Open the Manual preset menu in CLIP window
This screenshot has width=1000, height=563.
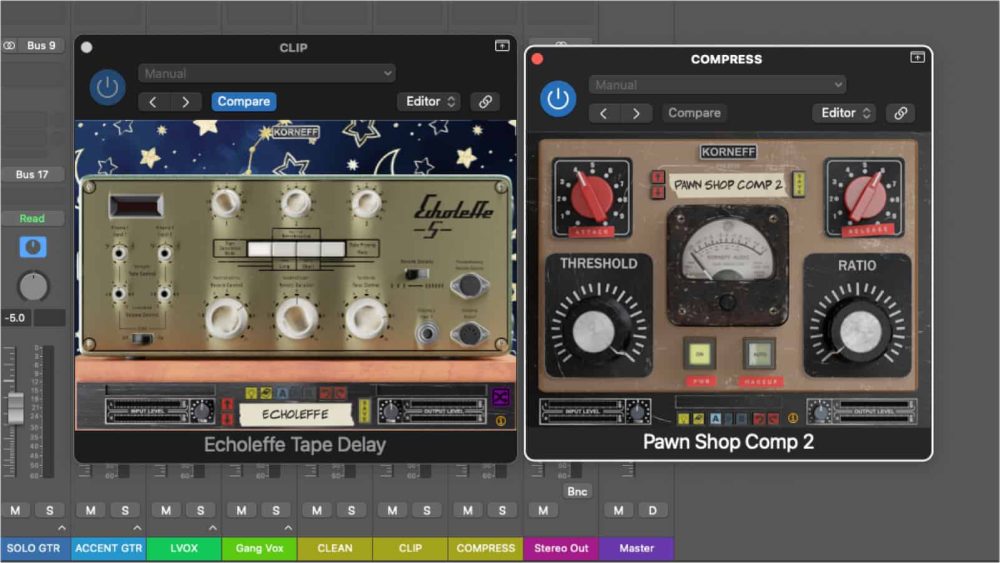click(x=267, y=73)
